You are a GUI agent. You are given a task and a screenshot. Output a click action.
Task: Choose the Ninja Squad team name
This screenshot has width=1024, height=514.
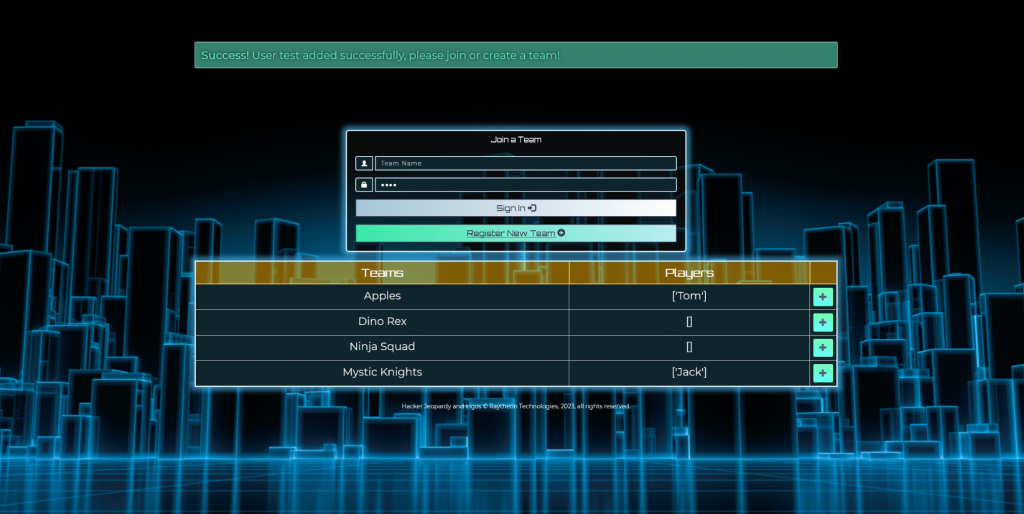pyautogui.click(x=382, y=347)
